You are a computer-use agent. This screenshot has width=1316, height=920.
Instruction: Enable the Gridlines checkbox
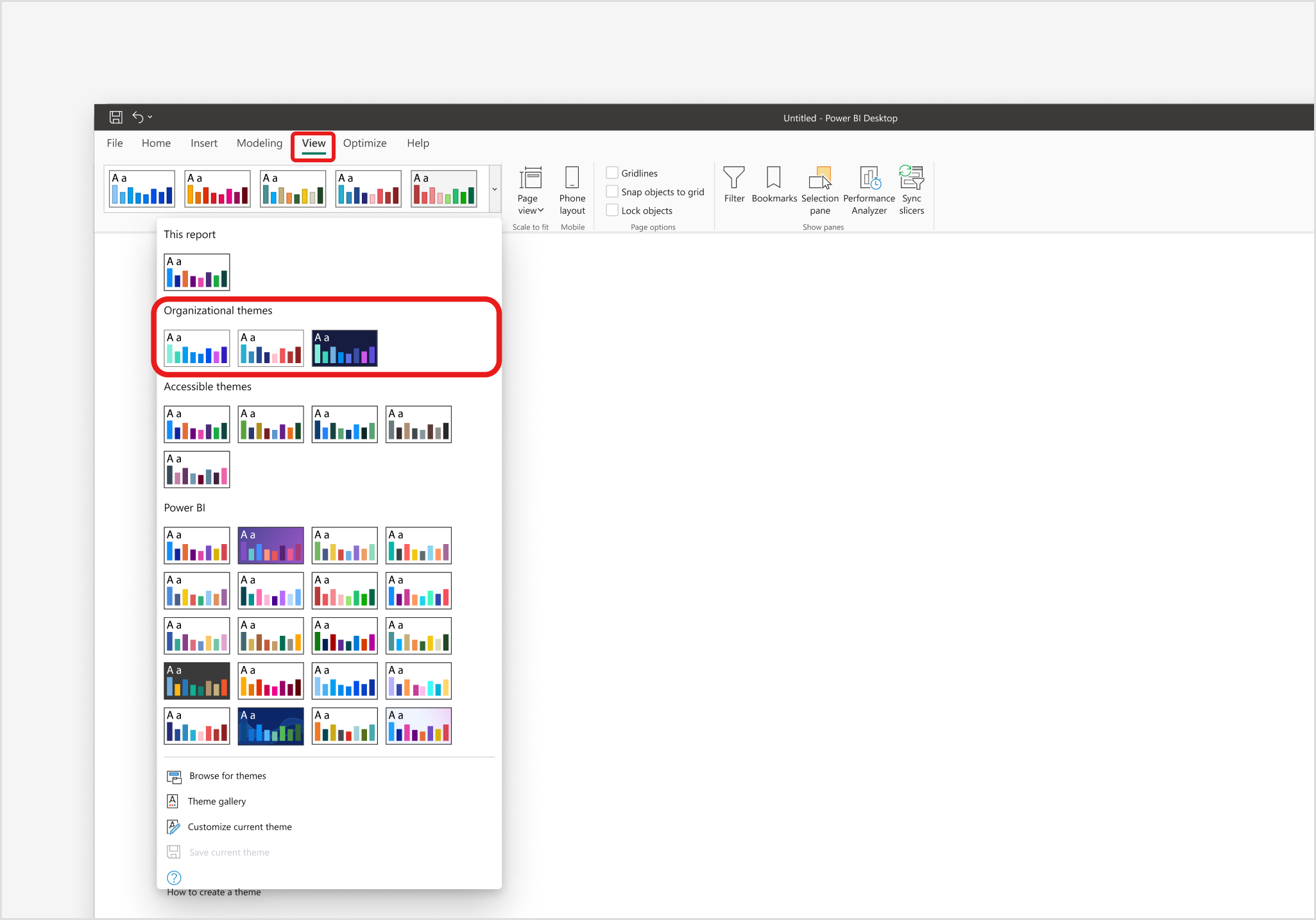[613, 173]
